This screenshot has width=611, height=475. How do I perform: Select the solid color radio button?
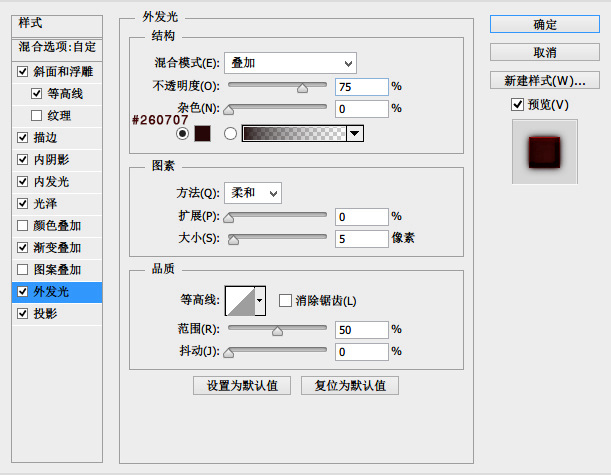[x=182, y=134]
